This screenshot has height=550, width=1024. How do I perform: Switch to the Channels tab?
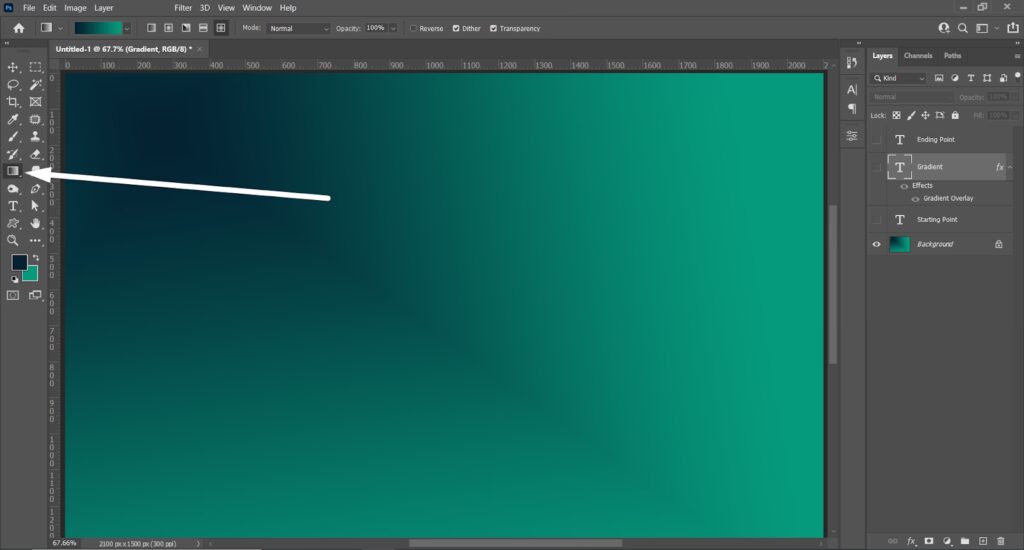(x=917, y=56)
